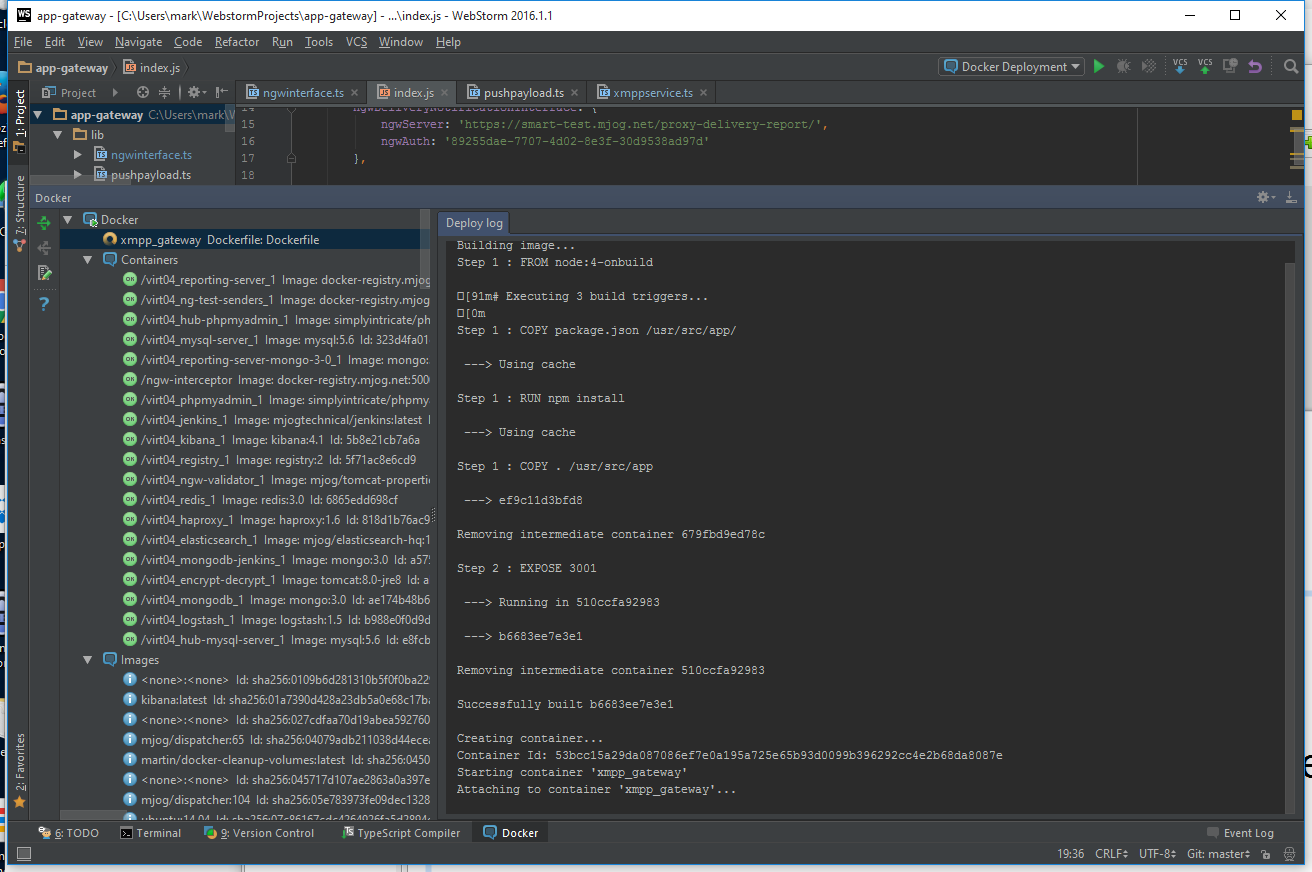
Task: Run the Docker Deployment configuration
Action: tap(1099, 67)
